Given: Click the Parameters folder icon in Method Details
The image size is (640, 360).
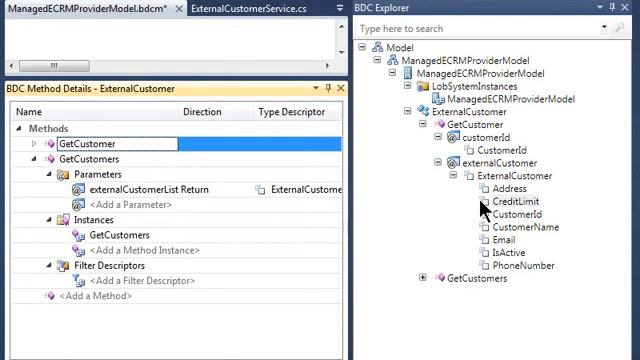Looking at the screenshot, I should (63, 175).
